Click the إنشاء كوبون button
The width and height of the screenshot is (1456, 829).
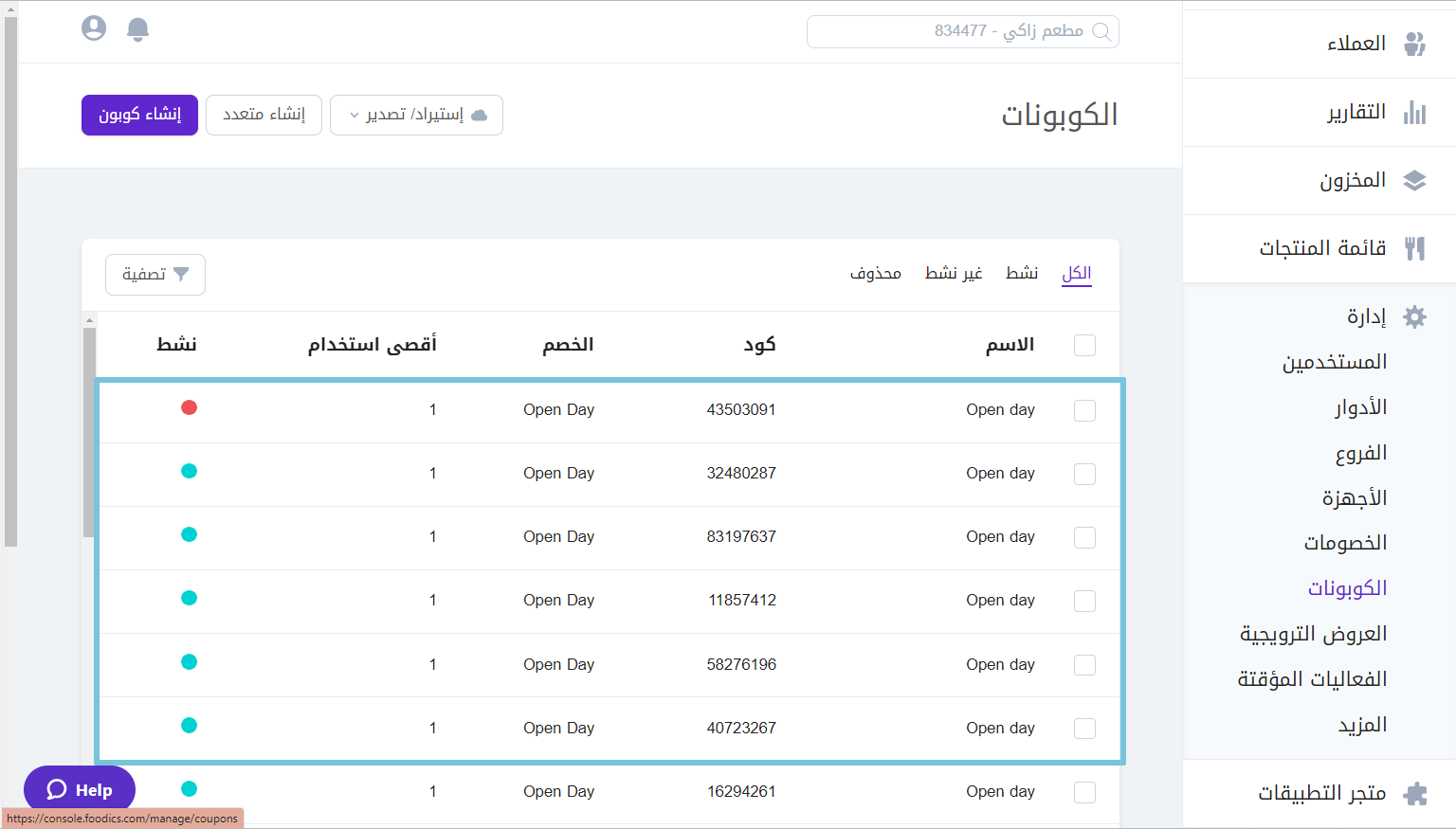click(139, 115)
